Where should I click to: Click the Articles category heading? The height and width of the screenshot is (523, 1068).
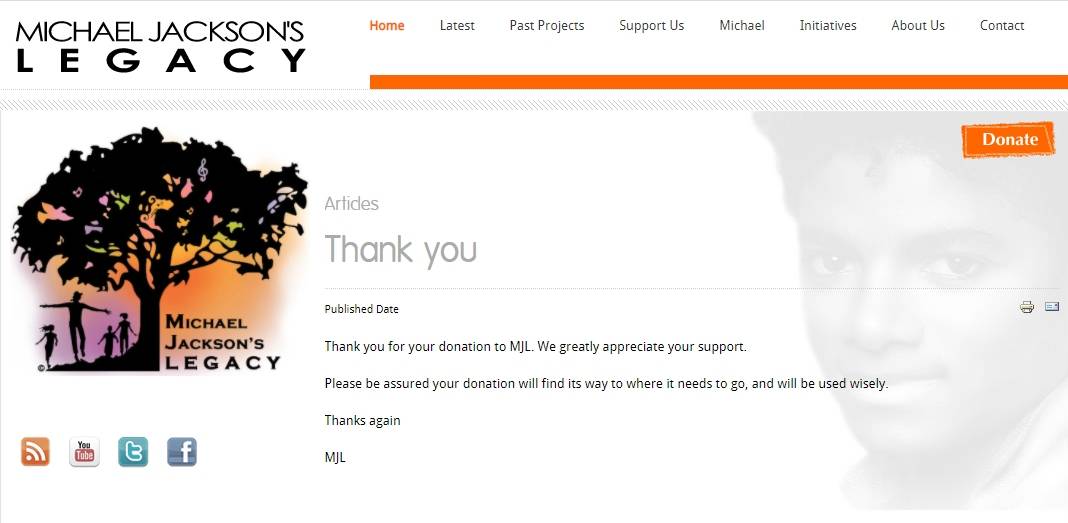[x=351, y=204]
